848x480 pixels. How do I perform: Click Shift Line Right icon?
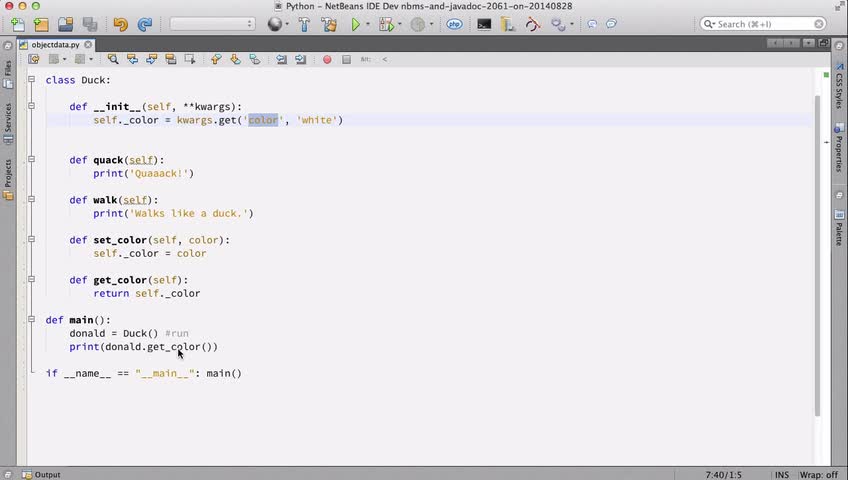[301, 59]
